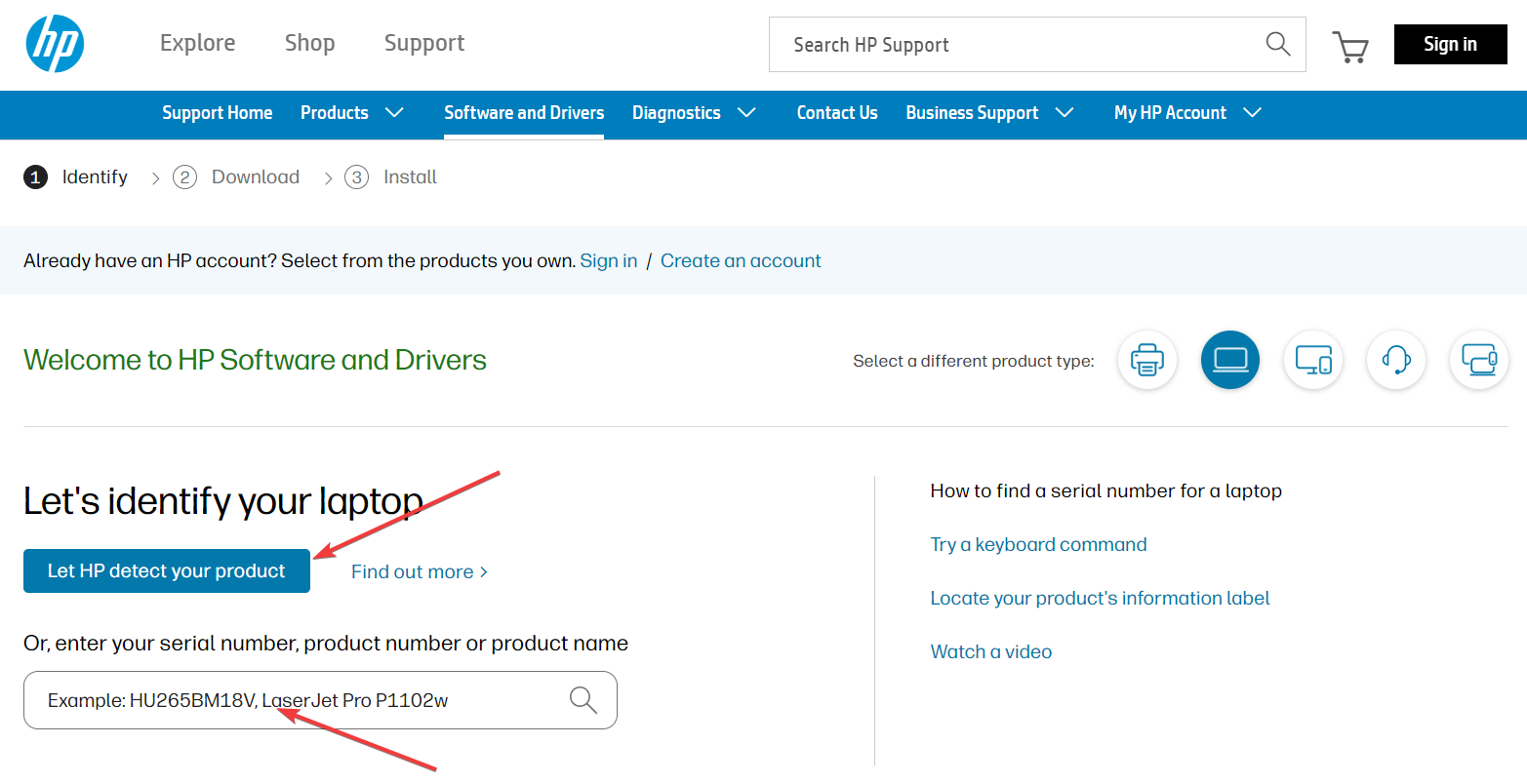Select the Software and Drivers tab

coord(524,113)
